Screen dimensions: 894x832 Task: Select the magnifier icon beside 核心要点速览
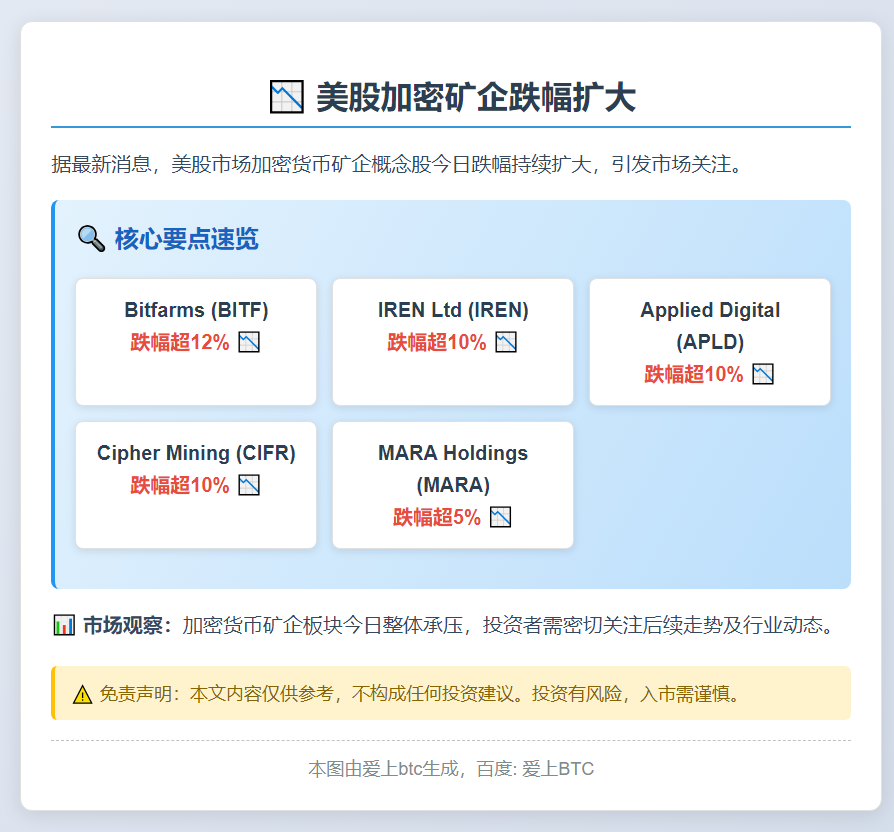92,239
